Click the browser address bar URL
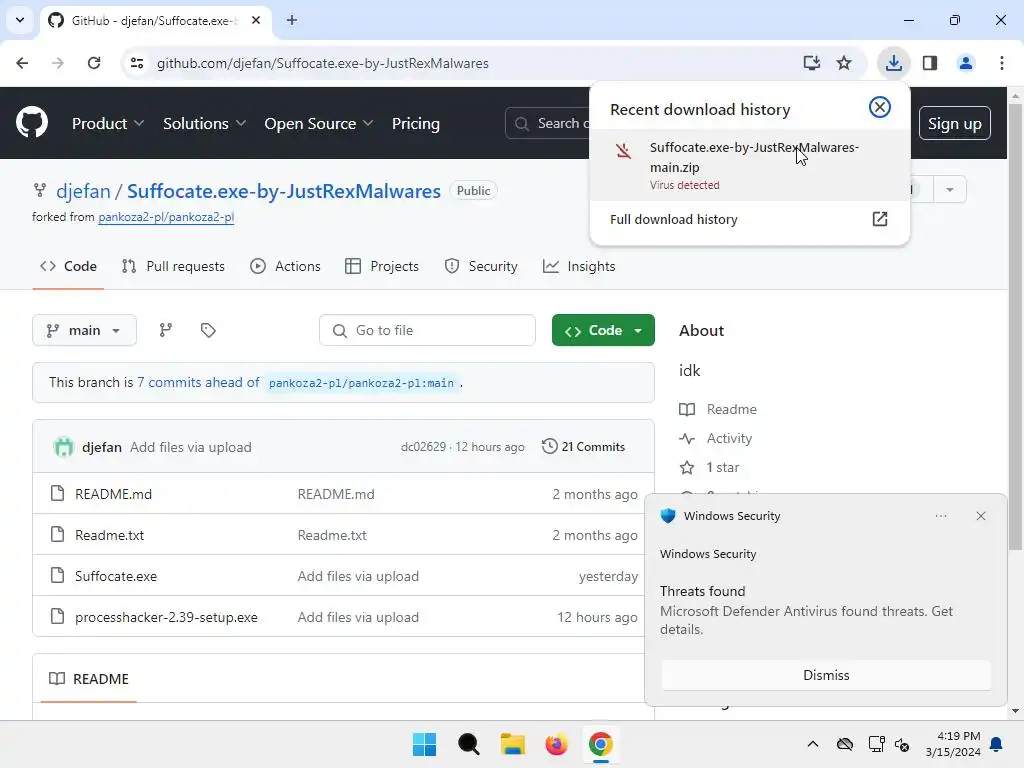The width and height of the screenshot is (1024, 768). pos(323,63)
